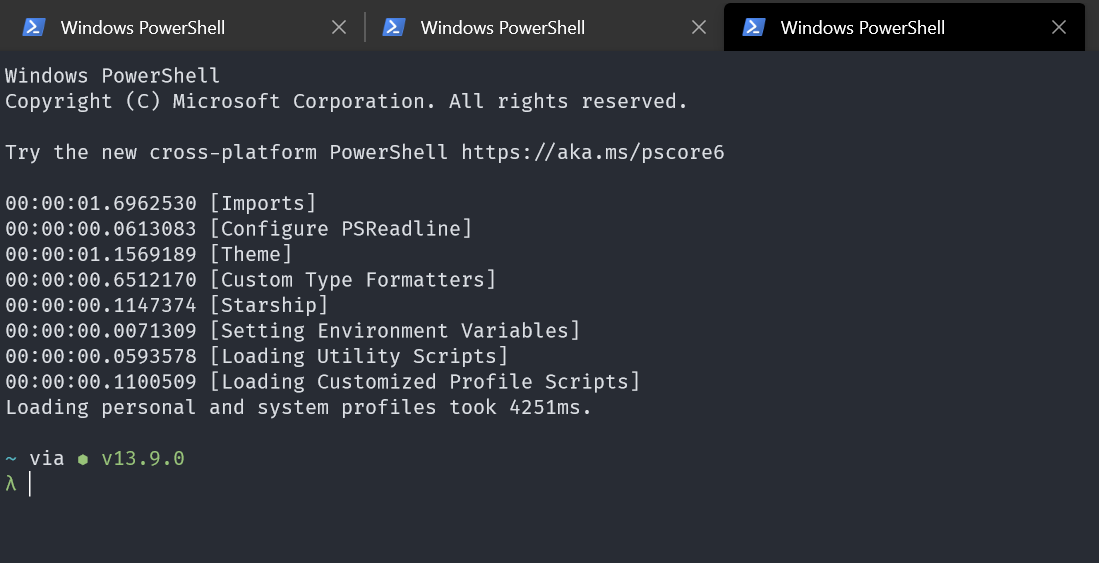Image resolution: width=1099 pixels, height=563 pixels.
Task: Close the first PowerShell tab
Action: 339,27
